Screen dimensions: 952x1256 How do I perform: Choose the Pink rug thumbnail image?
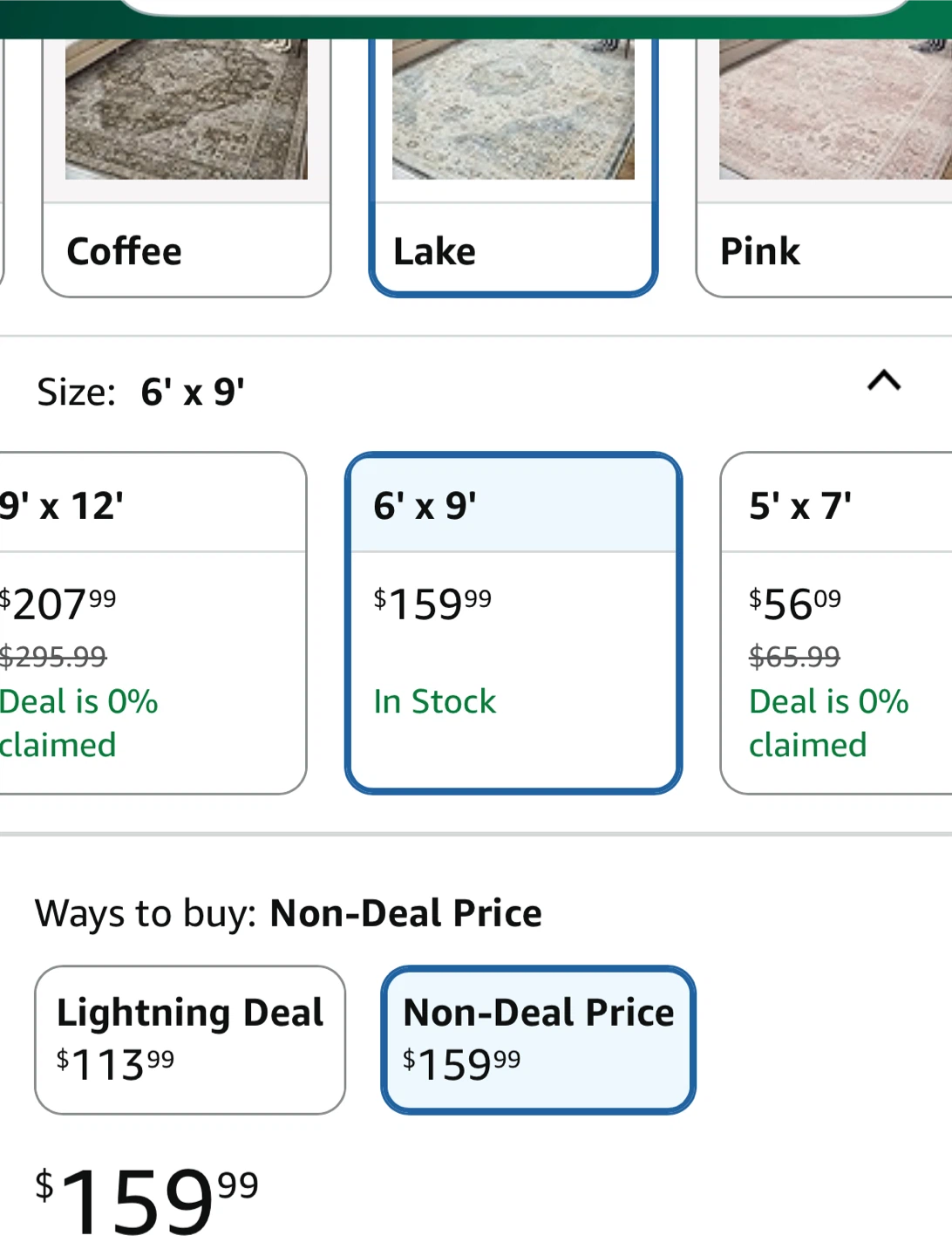[834, 110]
